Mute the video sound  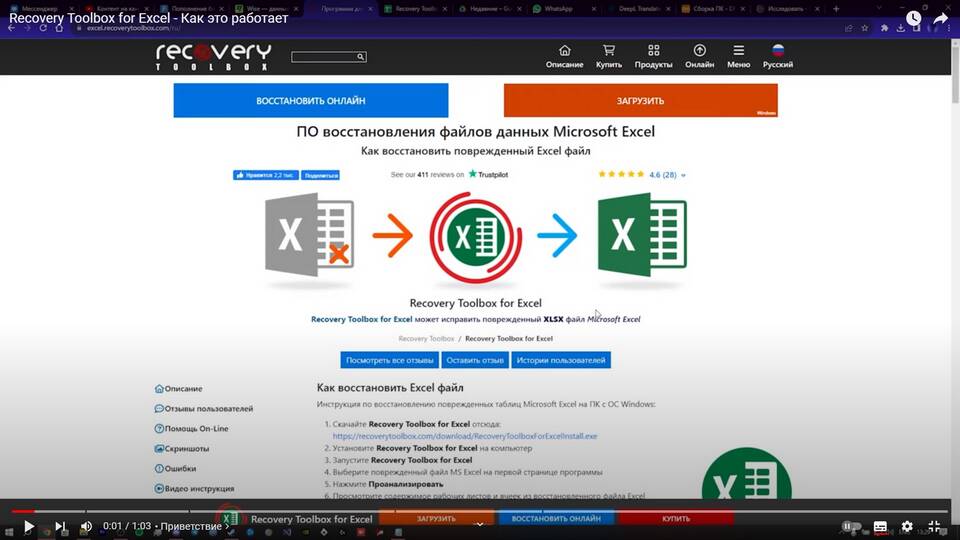[87, 526]
